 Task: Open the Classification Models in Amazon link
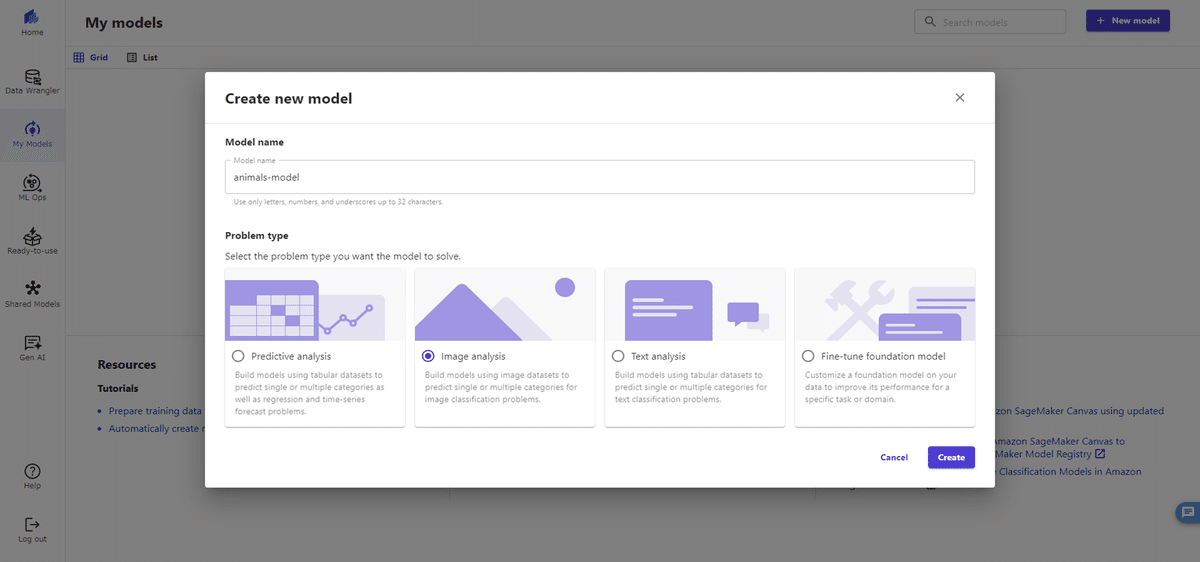click(1068, 471)
